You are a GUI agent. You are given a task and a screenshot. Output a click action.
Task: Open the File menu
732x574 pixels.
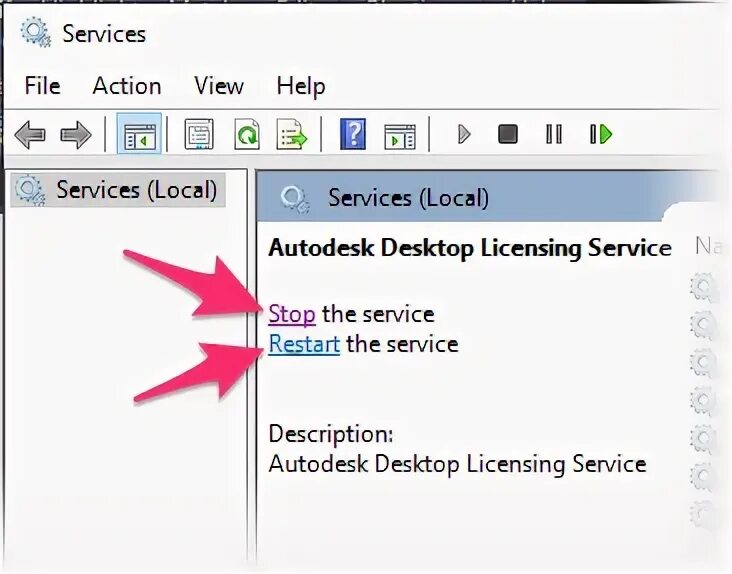42,86
